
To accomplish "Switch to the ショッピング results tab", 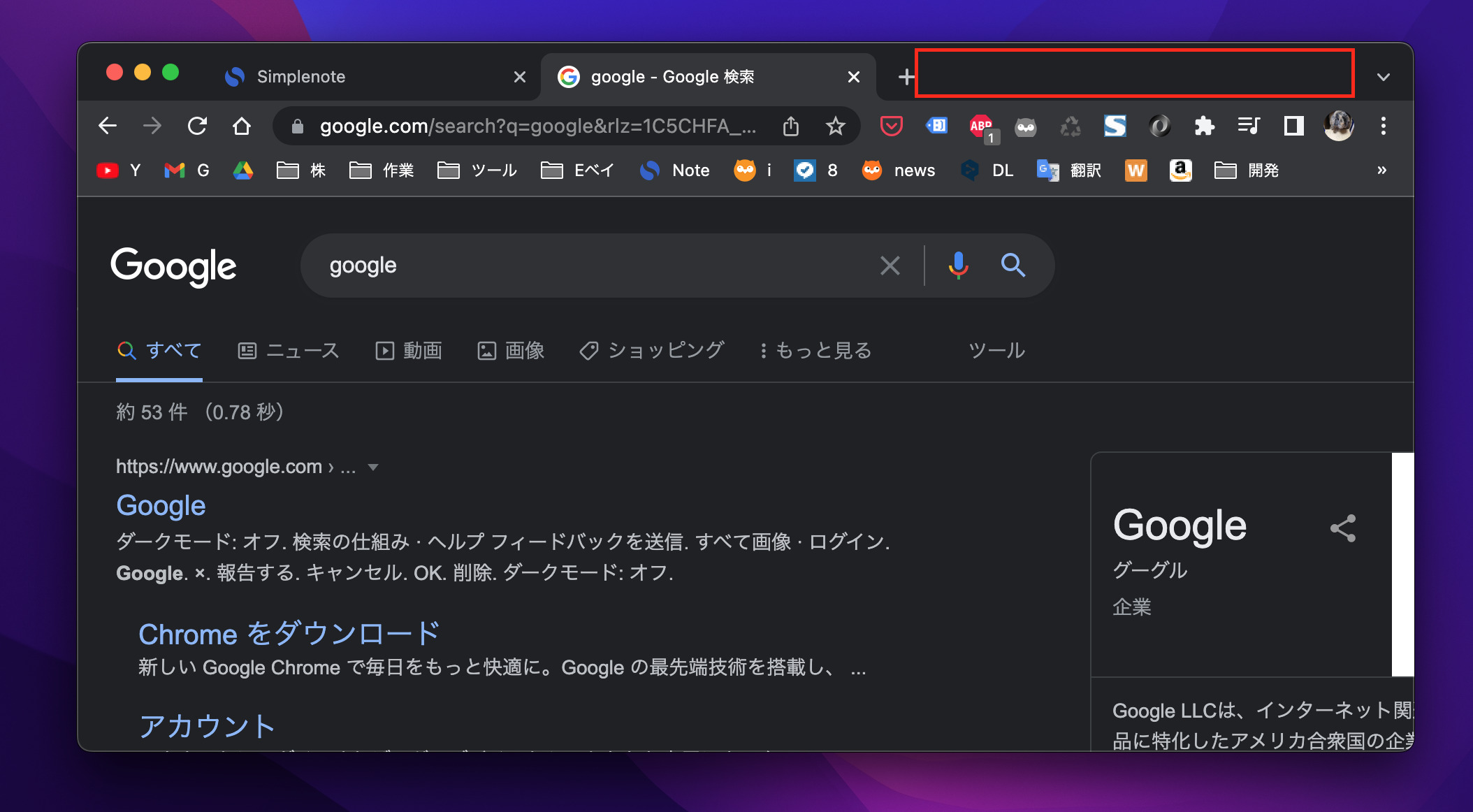I will click(x=651, y=351).
